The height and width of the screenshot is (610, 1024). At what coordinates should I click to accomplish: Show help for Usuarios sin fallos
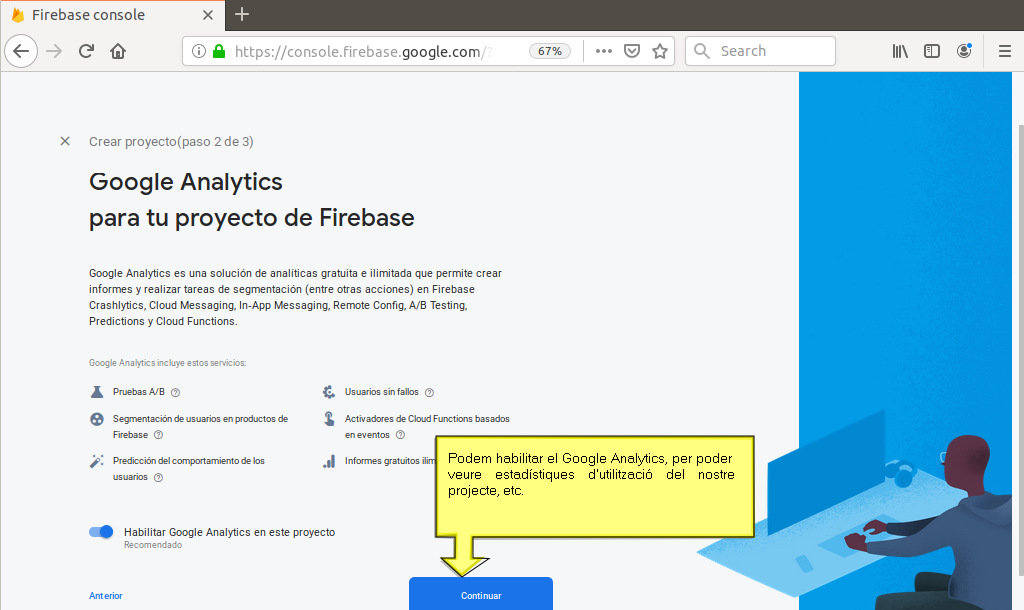coord(429,393)
